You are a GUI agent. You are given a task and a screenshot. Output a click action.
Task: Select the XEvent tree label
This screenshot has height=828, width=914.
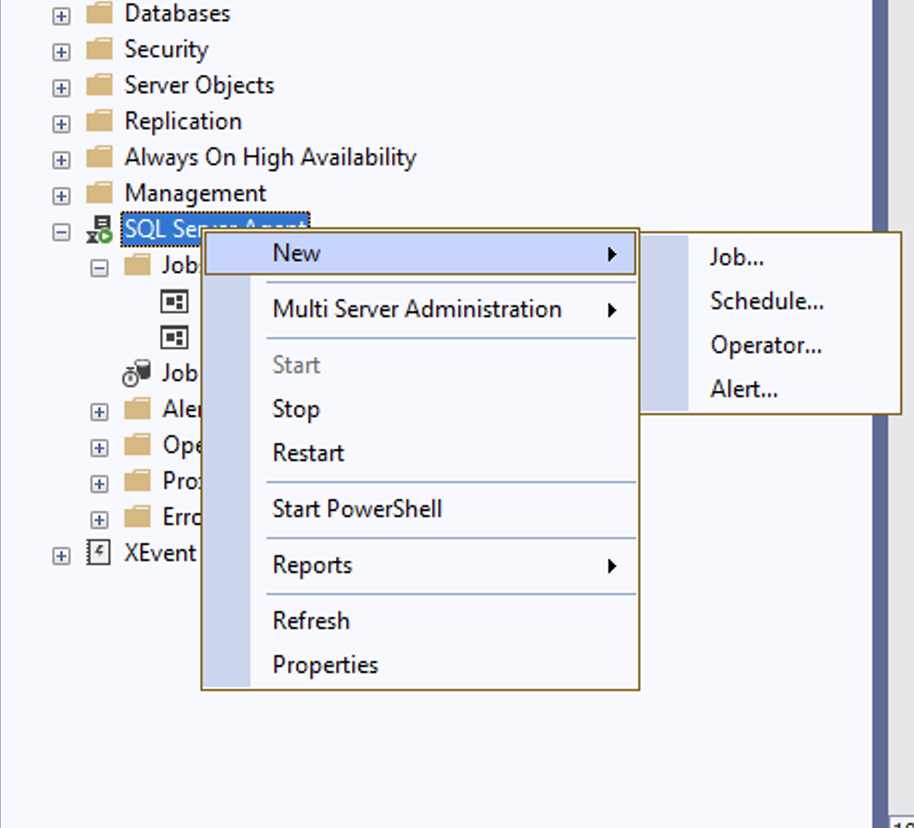pos(160,553)
